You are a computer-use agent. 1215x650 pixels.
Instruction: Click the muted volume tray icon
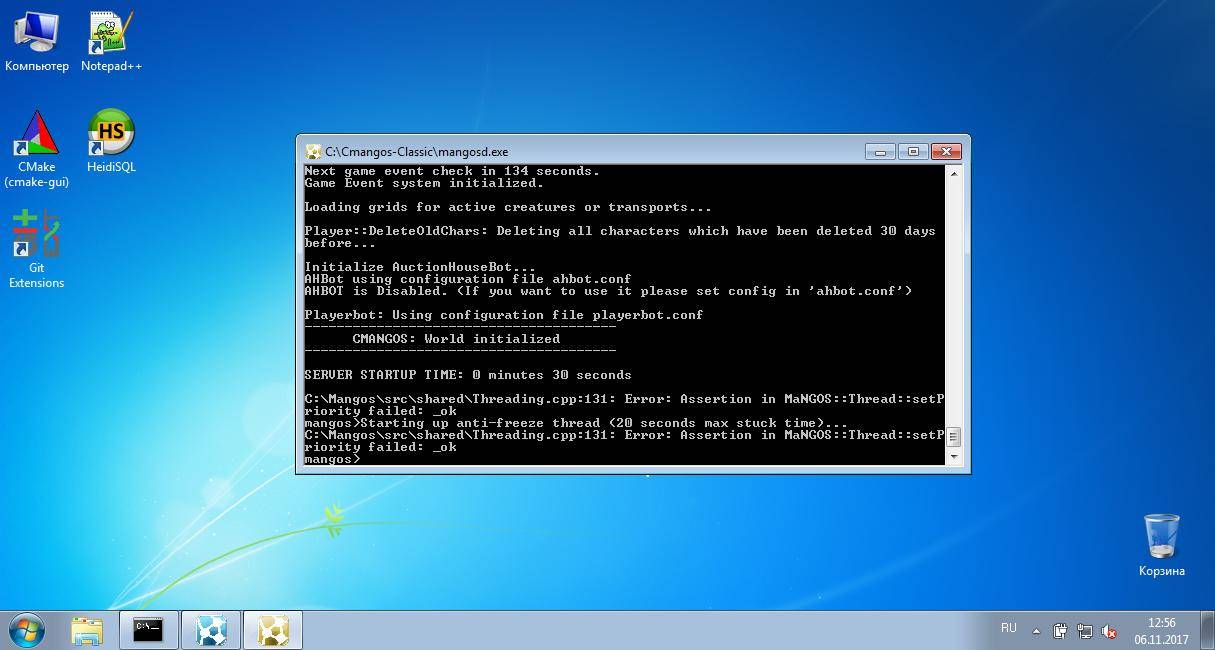point(1109,631)
